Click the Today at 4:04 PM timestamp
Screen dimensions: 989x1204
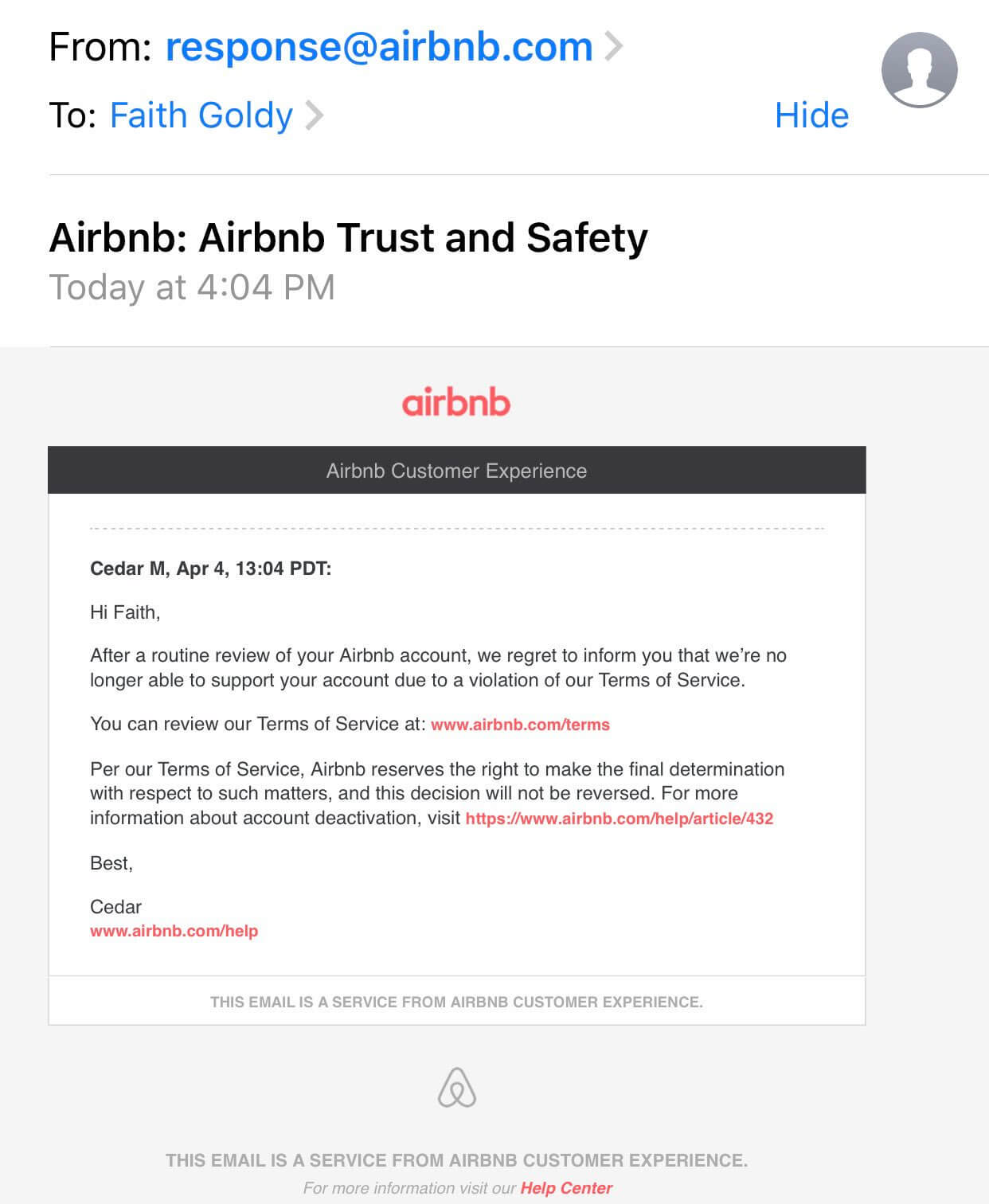click(192, 287)
